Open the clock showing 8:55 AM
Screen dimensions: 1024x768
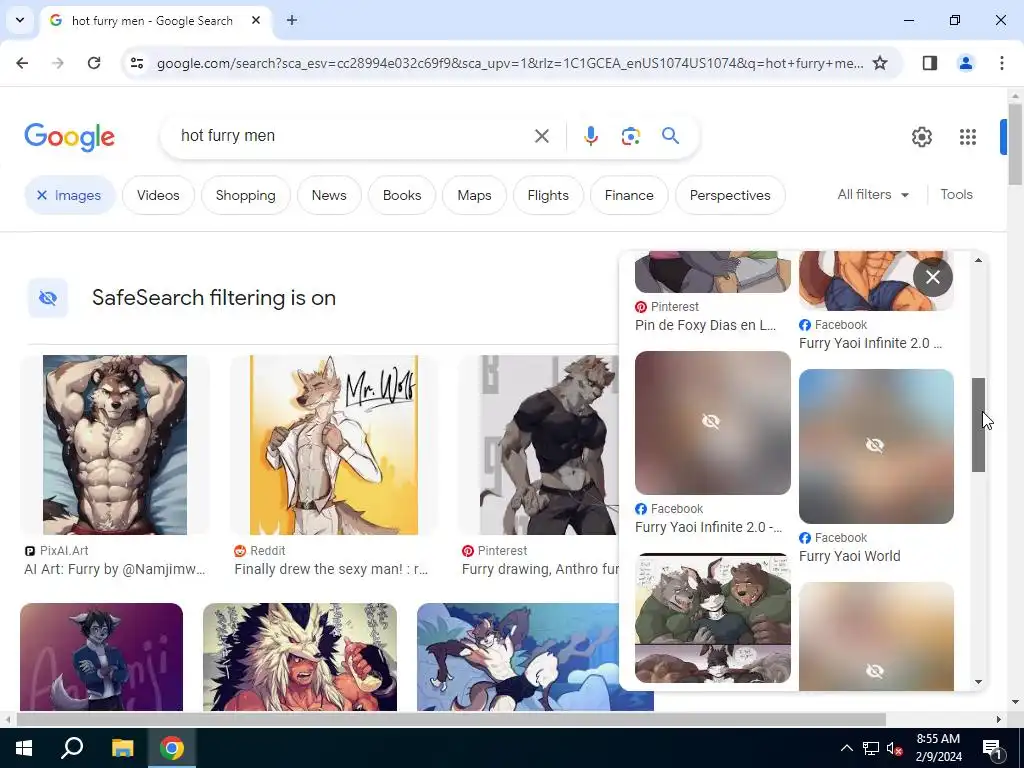[938, 748]
